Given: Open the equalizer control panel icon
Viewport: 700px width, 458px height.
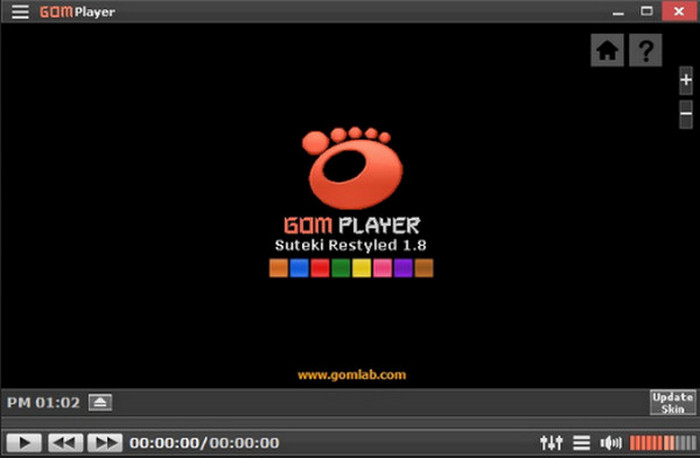Looking at the screenshot, I should coord(551,443).
